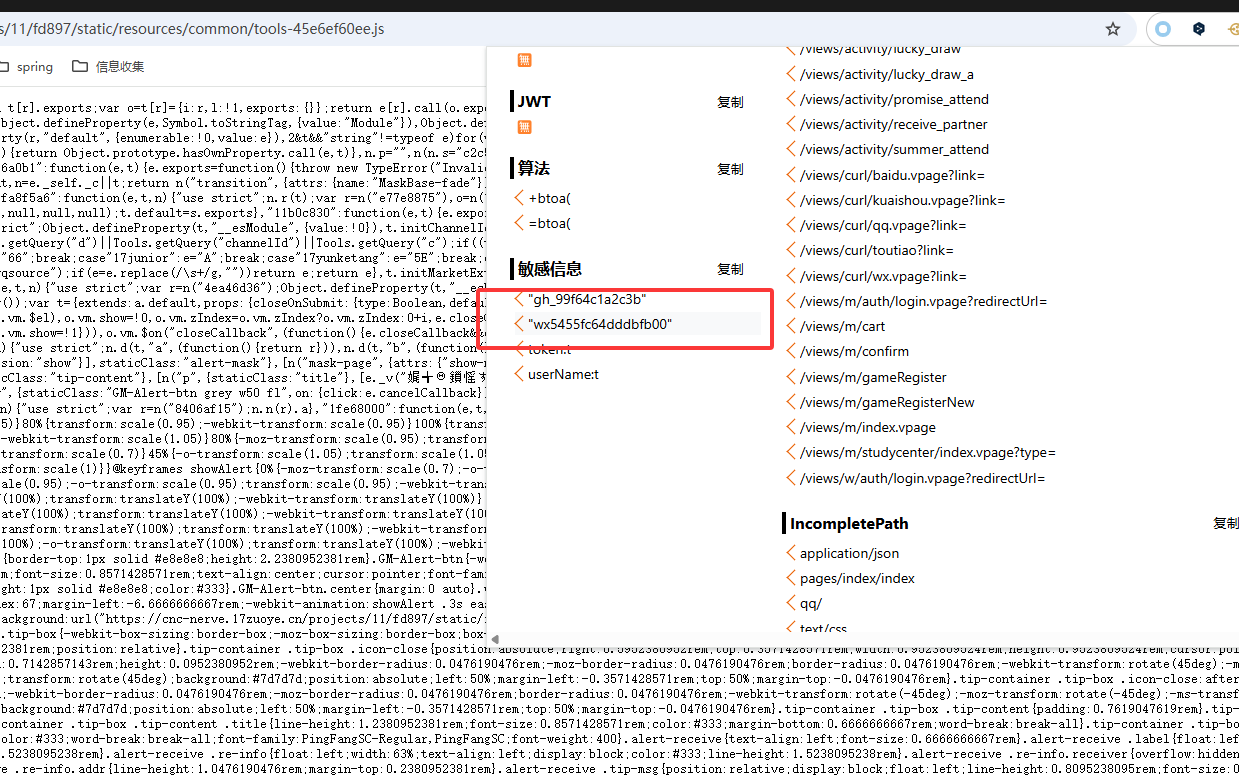Click the orange arrow next to /views/m/cart
This screenshot has width=1239, height=778.
coord(791,326)
